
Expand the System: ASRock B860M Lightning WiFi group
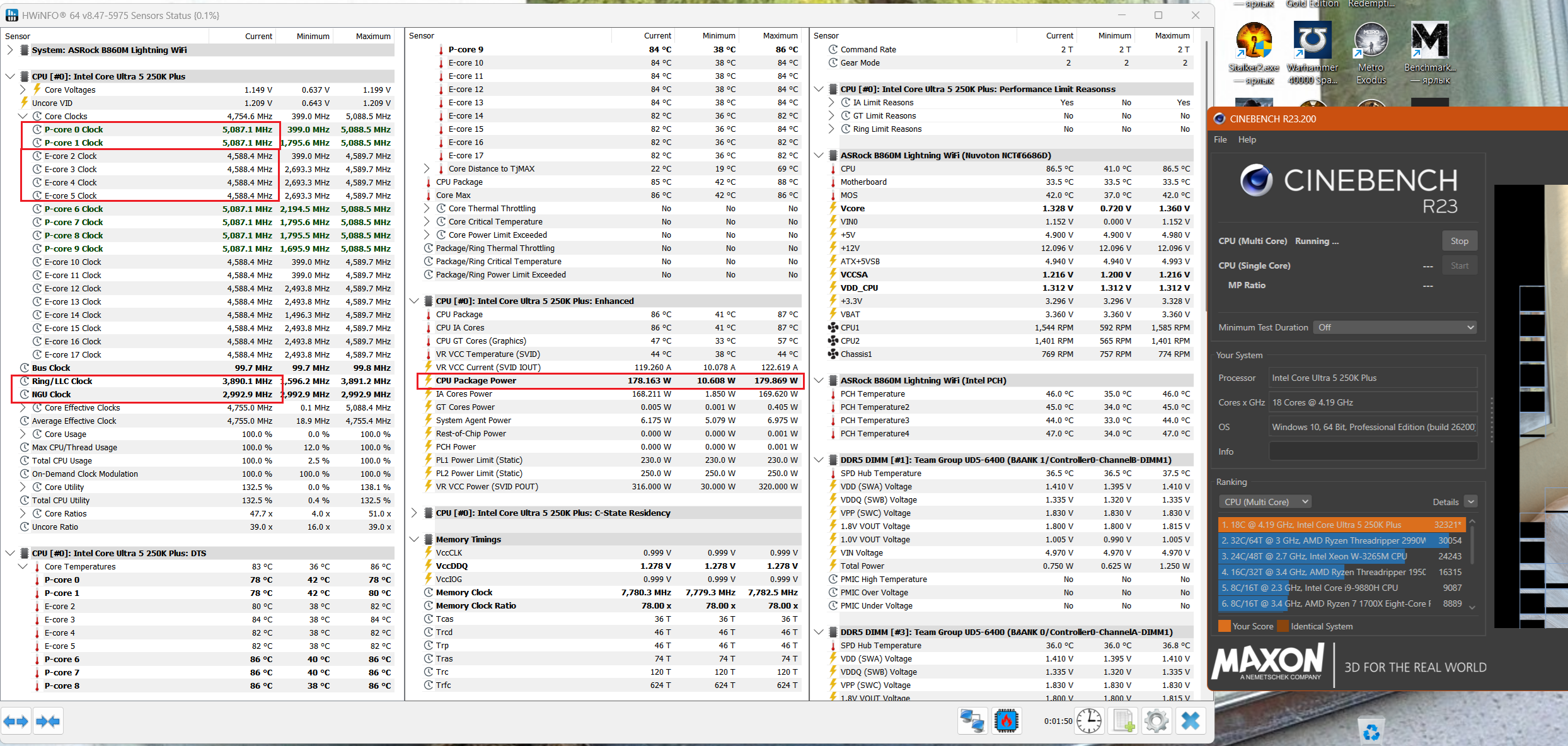(x=10, y=50)
